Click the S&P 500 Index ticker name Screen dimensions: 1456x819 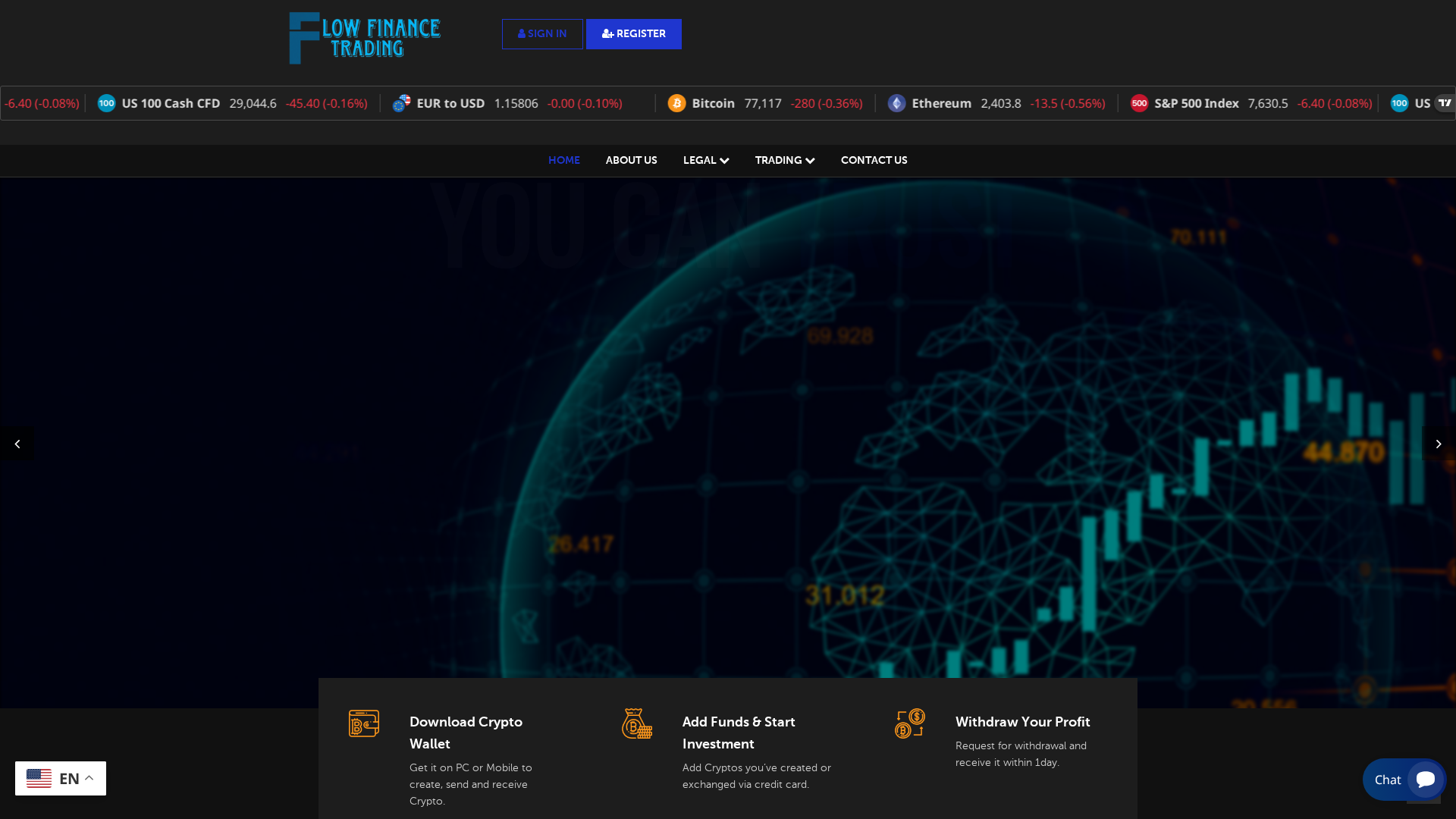point(1197,103)
